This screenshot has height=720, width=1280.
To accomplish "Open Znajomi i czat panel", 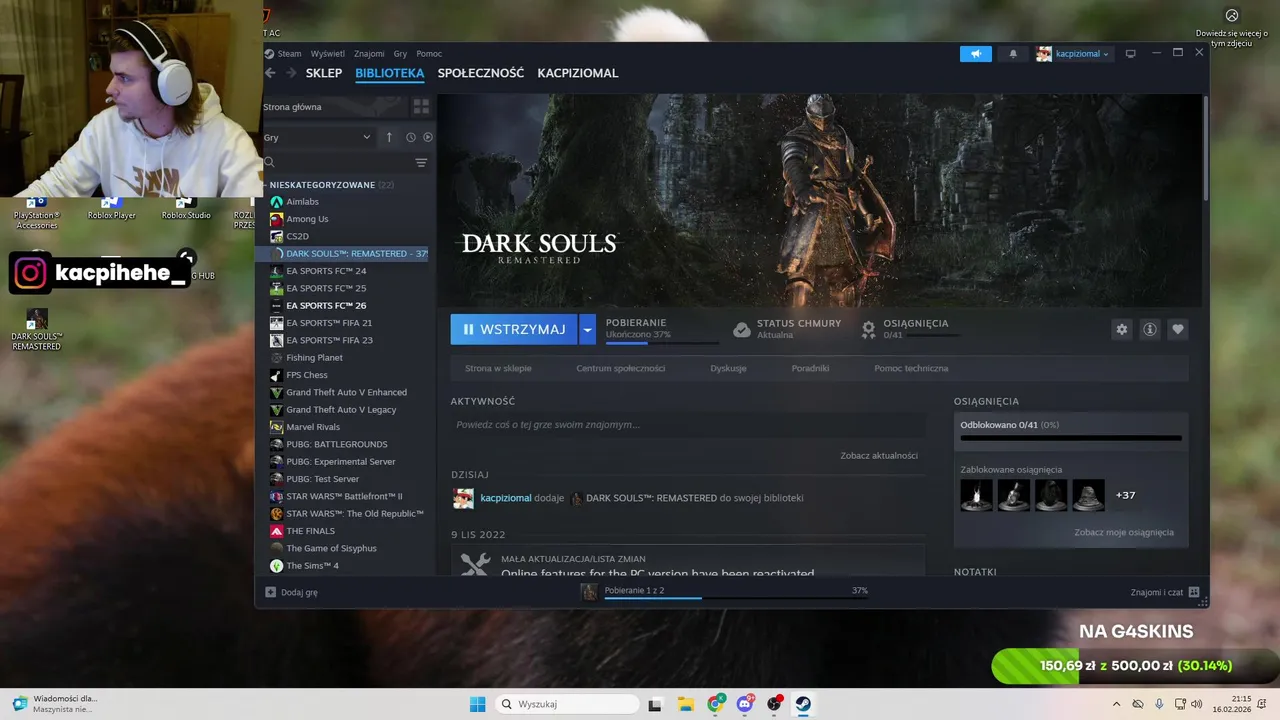I will pyautogui.click(x=1164, y=592).
